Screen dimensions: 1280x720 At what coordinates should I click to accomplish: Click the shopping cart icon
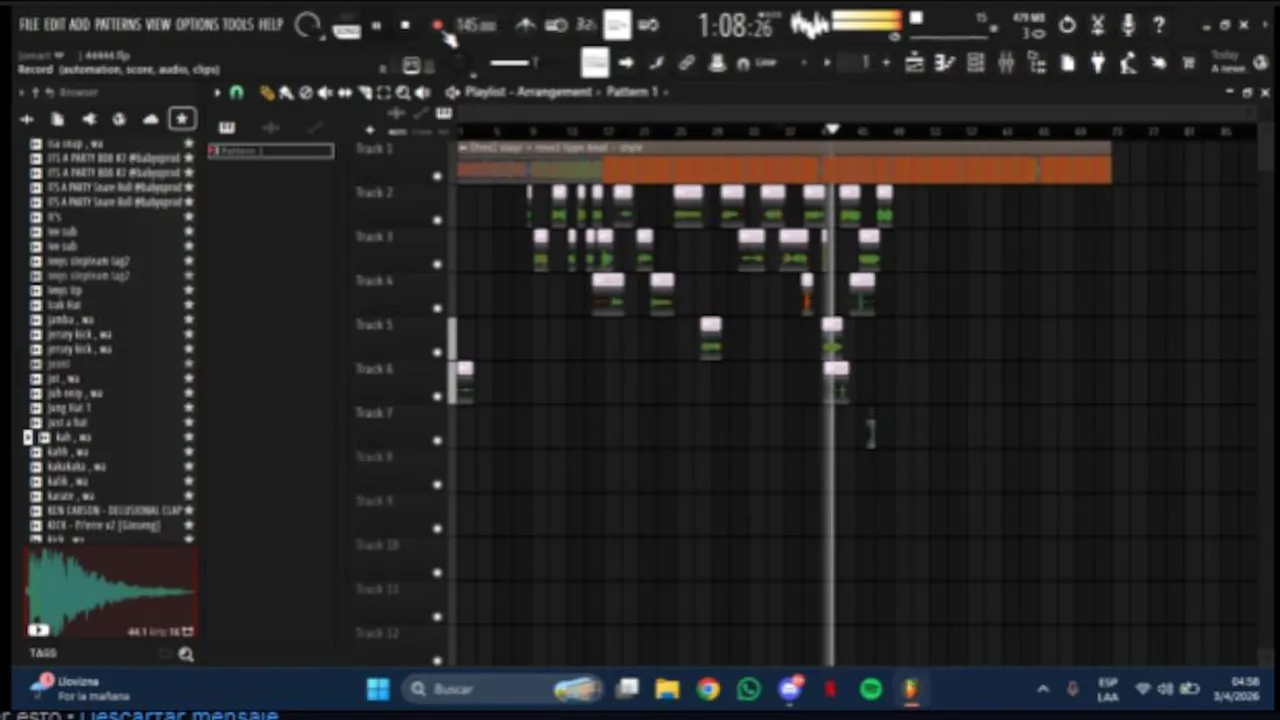click(1188, 63)
